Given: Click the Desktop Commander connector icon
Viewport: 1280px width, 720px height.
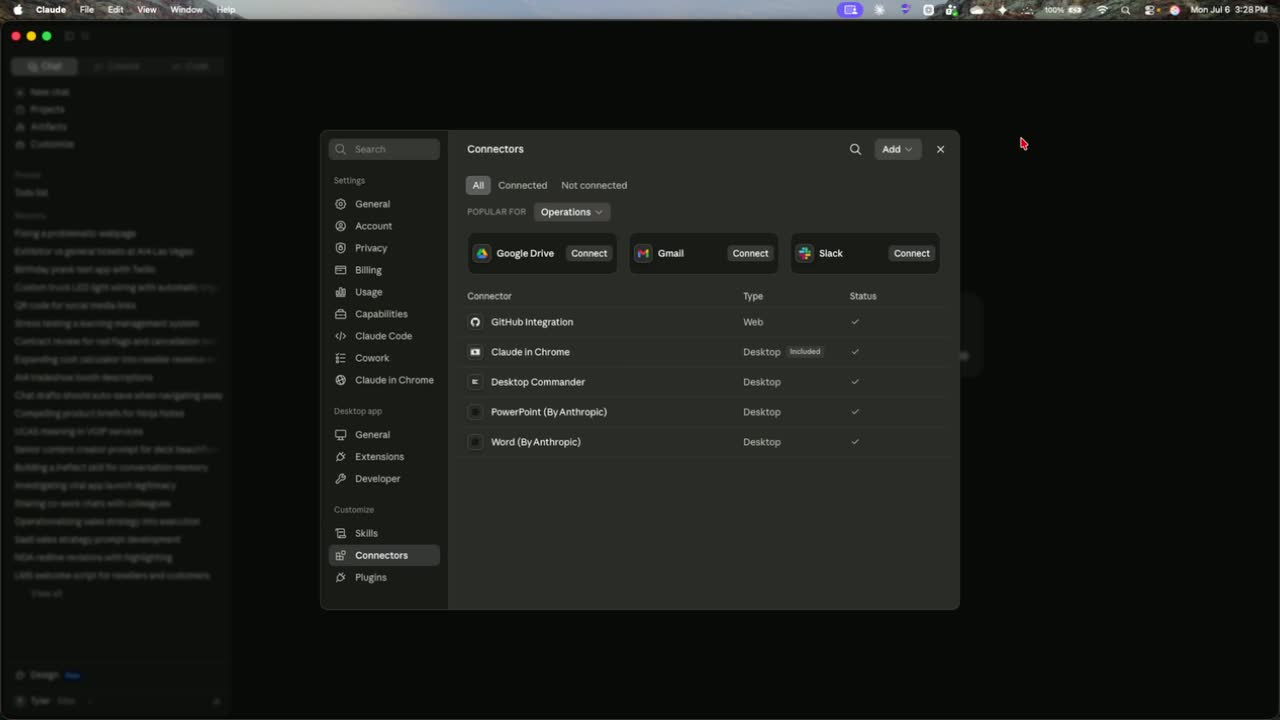Looking at the screenshot, I should tap(475, 382).
